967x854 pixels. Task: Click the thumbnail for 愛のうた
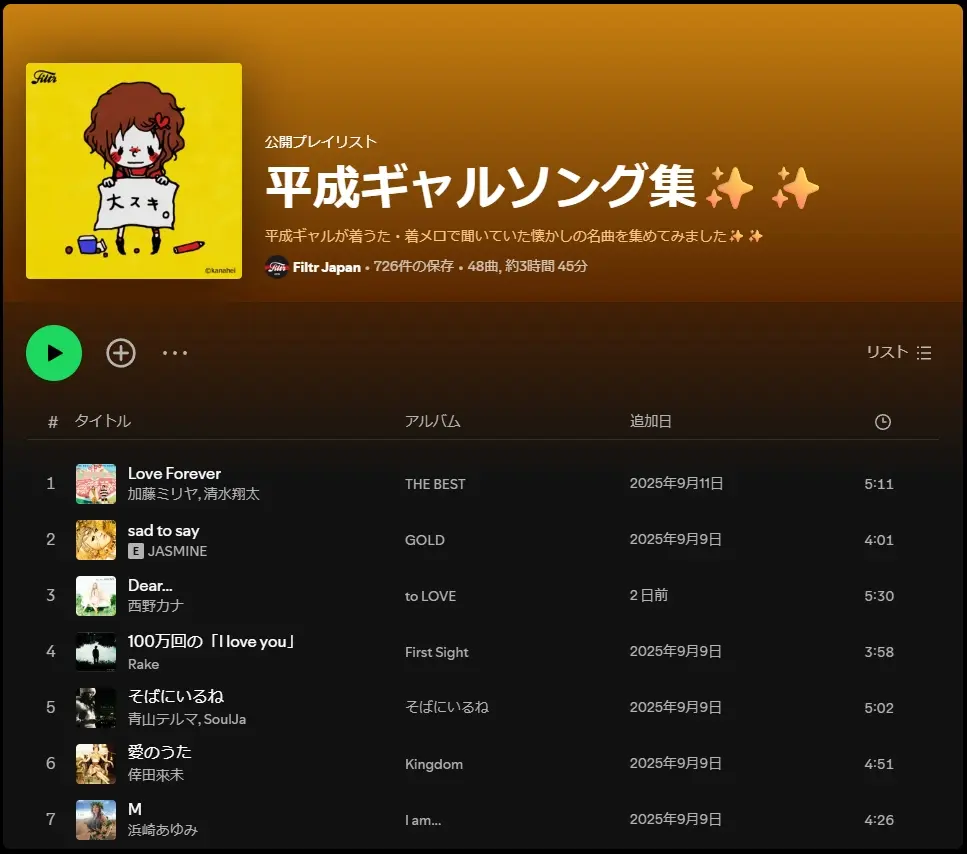tap(96, 763)
